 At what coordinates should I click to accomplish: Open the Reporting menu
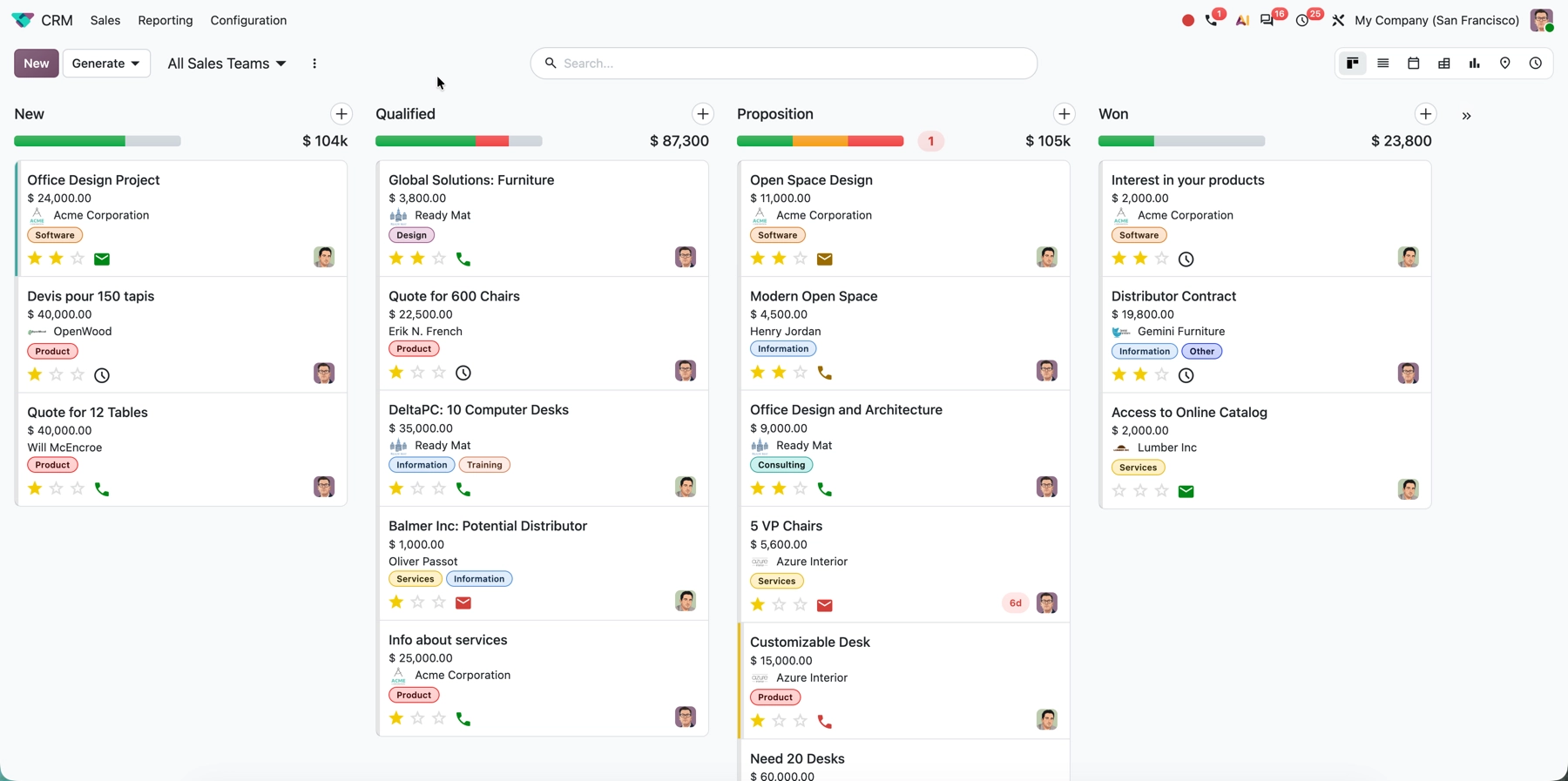click(x=166, y=20)
